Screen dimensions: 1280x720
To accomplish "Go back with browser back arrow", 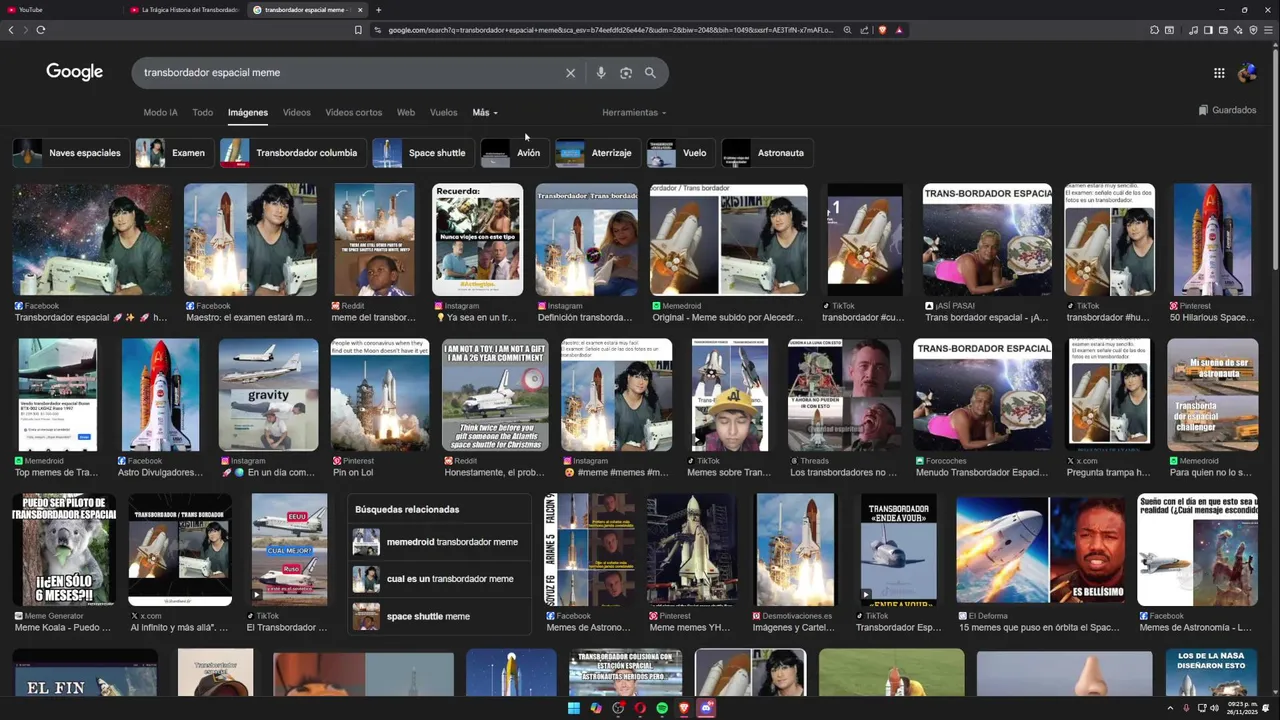I will [11, 30].
